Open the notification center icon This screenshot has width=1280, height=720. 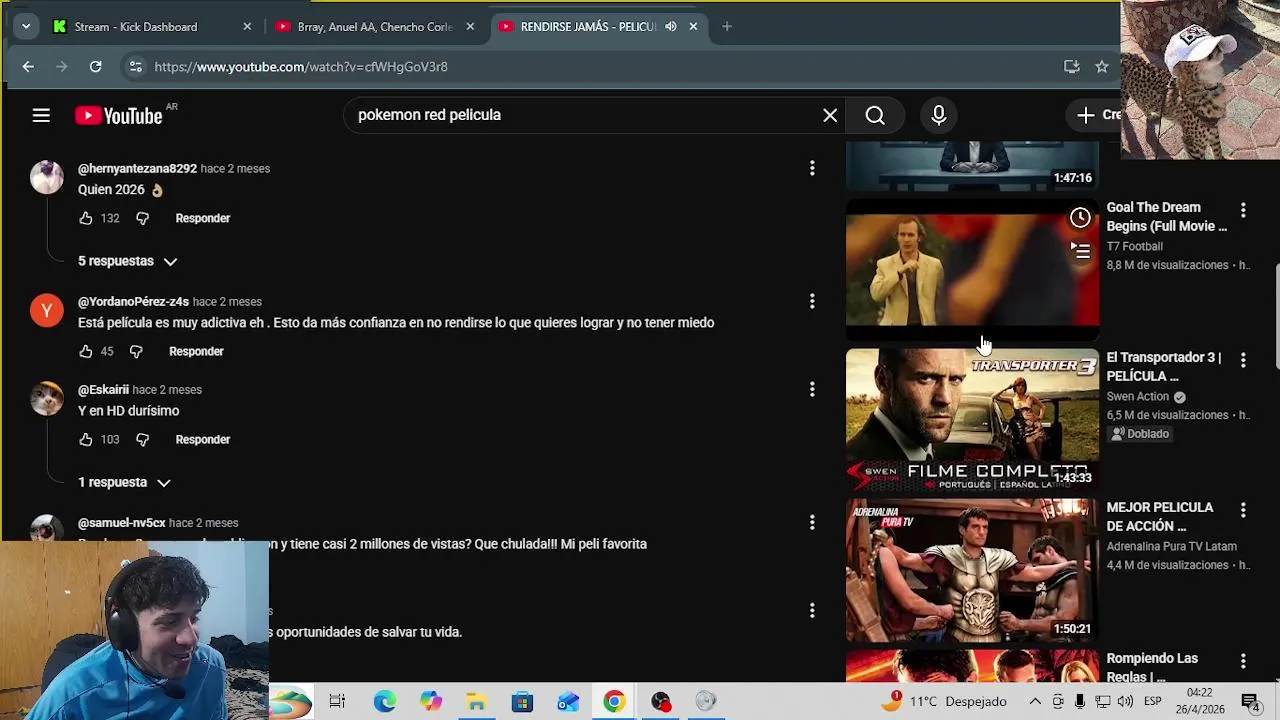pyautogui.click(x=1249, y=701)
